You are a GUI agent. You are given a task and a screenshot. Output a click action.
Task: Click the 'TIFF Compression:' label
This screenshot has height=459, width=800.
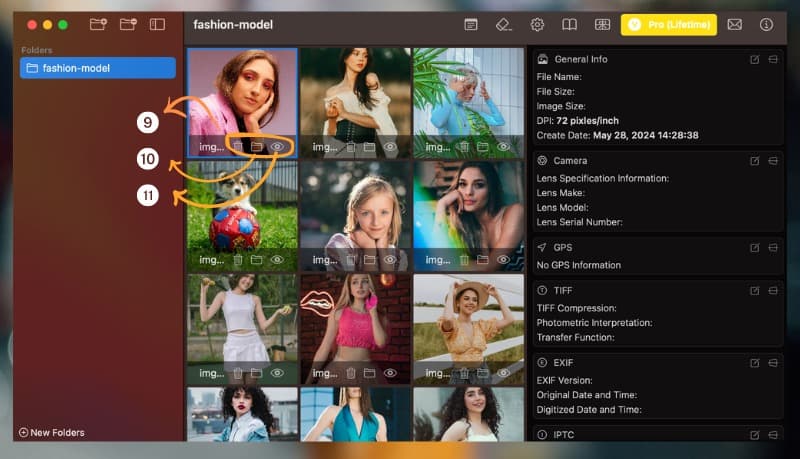tap(577, 309)
